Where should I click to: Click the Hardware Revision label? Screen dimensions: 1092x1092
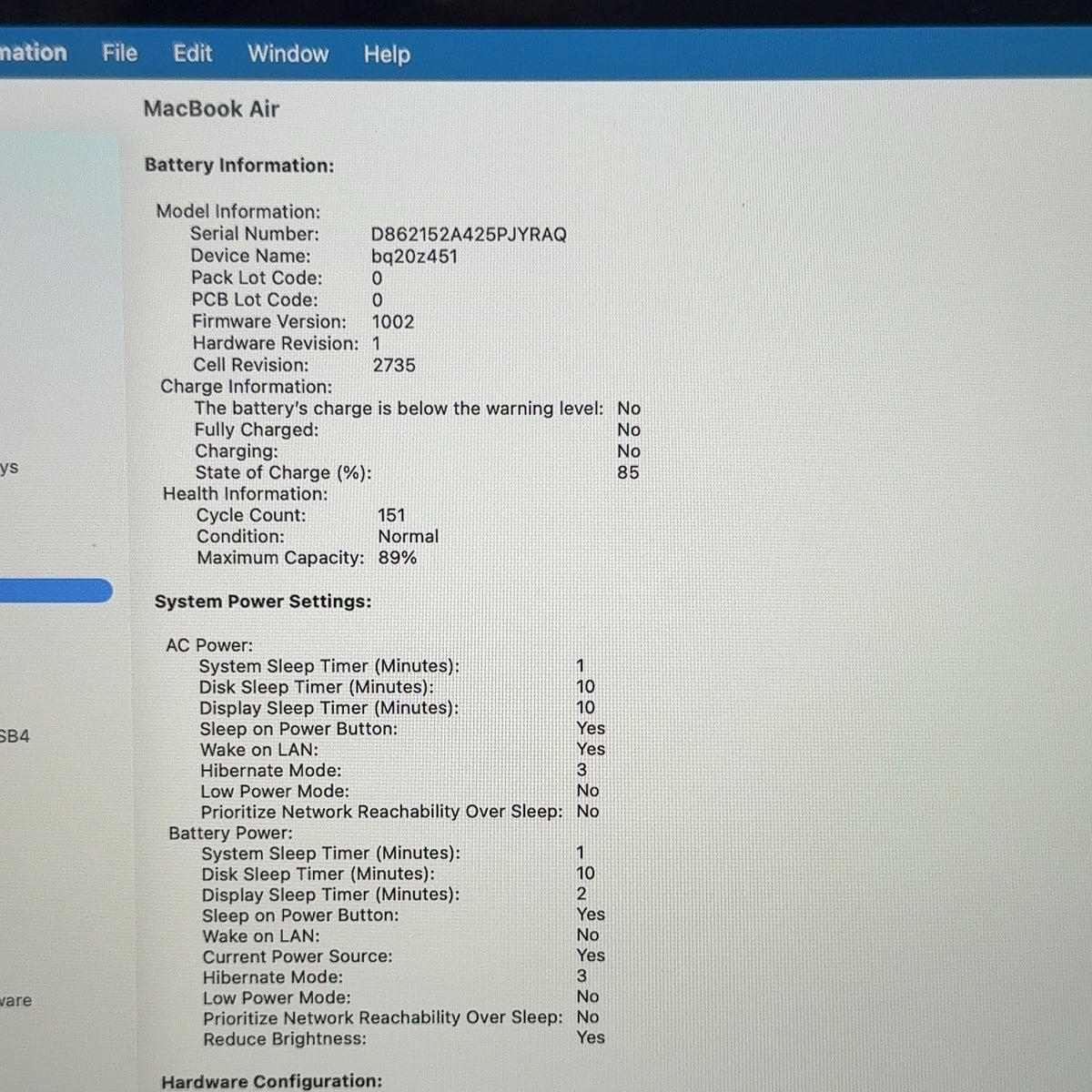(276, 344)
